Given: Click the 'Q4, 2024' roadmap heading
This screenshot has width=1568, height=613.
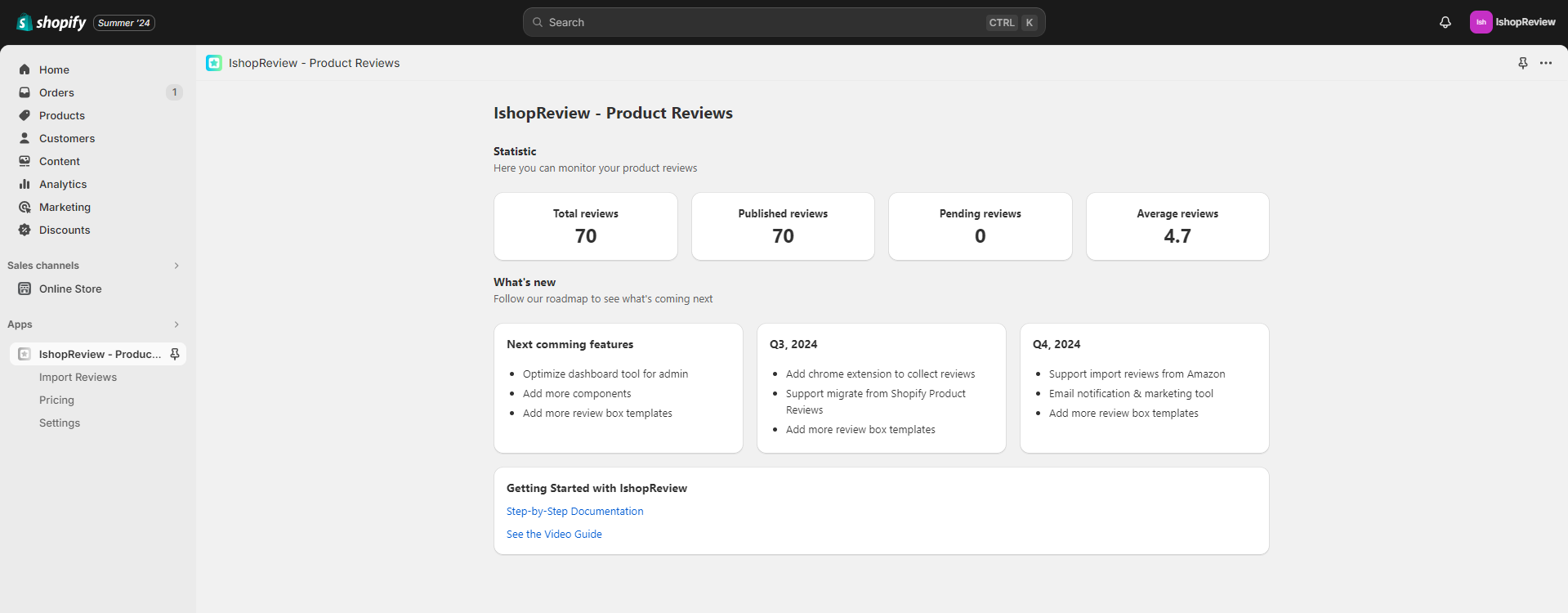Looking at the screenshot, I should 1057,344.
